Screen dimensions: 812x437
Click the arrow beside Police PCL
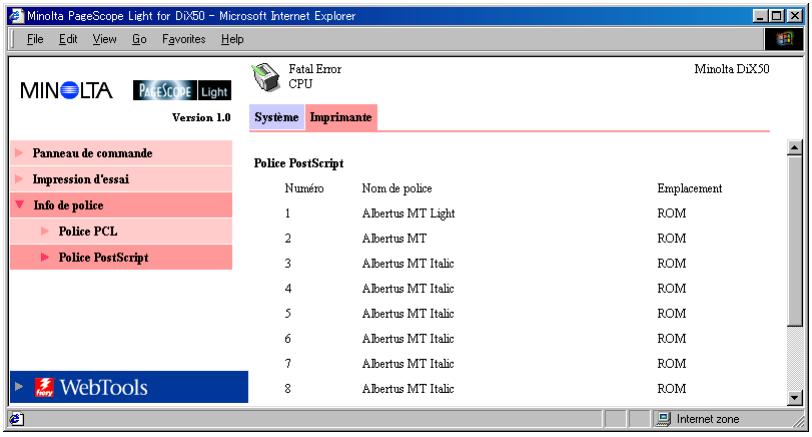tap(45, 231)
